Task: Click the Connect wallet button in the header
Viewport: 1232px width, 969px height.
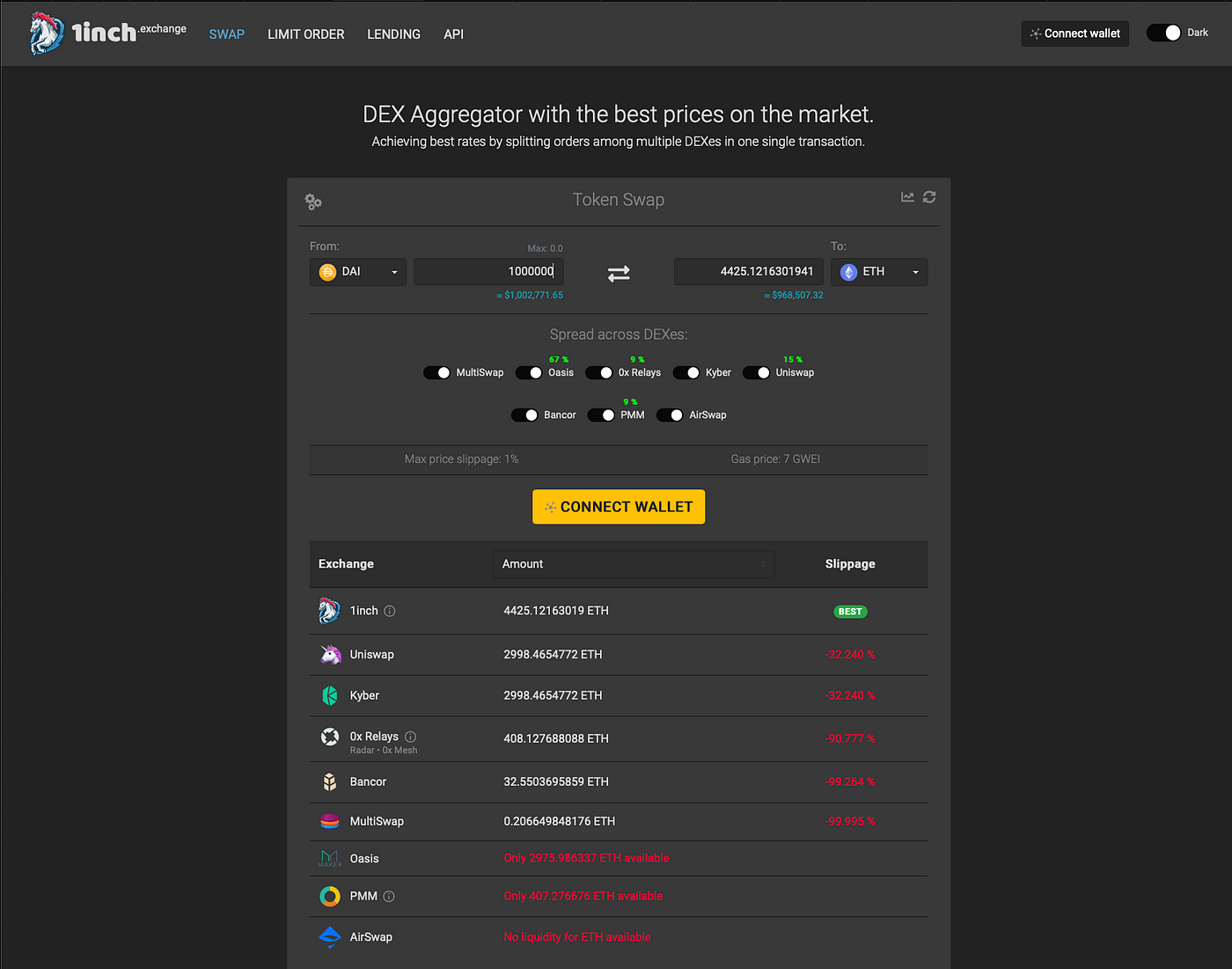Action: (1074, 33)
